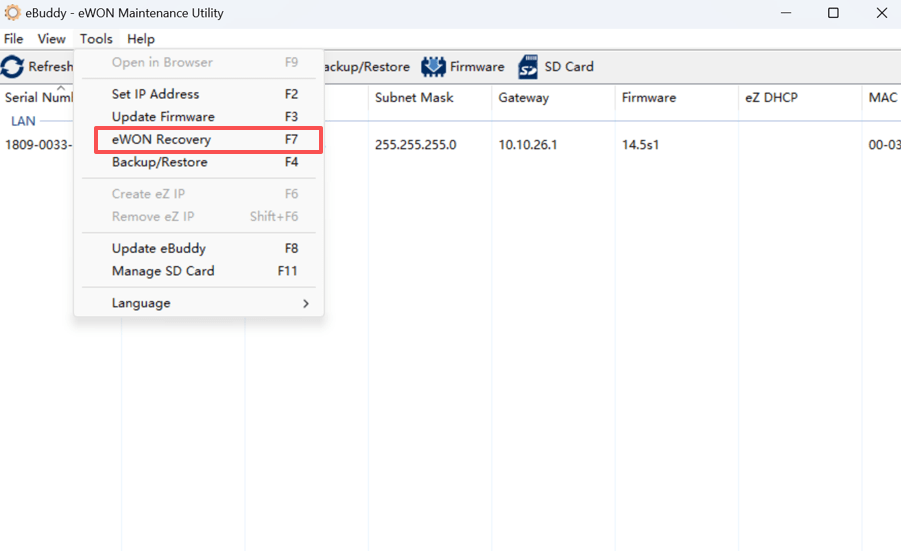This screenshot has width=901, height=551.
Task: Click the eBuddy app icon in title bar
Action: [x=12, y=13]
